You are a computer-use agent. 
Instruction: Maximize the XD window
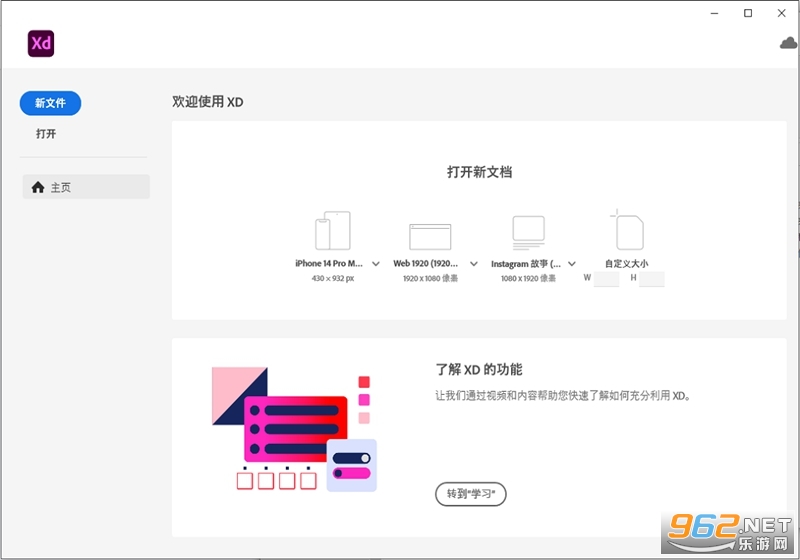point(748,13)
